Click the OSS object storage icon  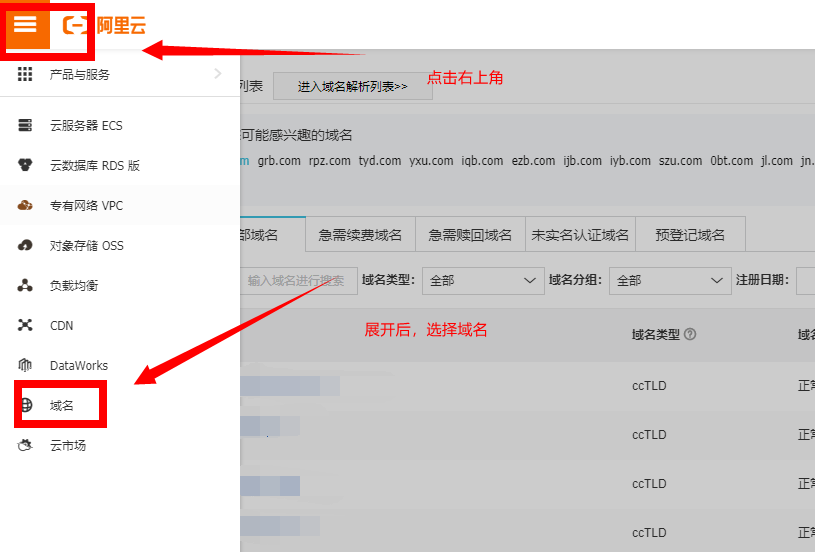coord(25,245)
